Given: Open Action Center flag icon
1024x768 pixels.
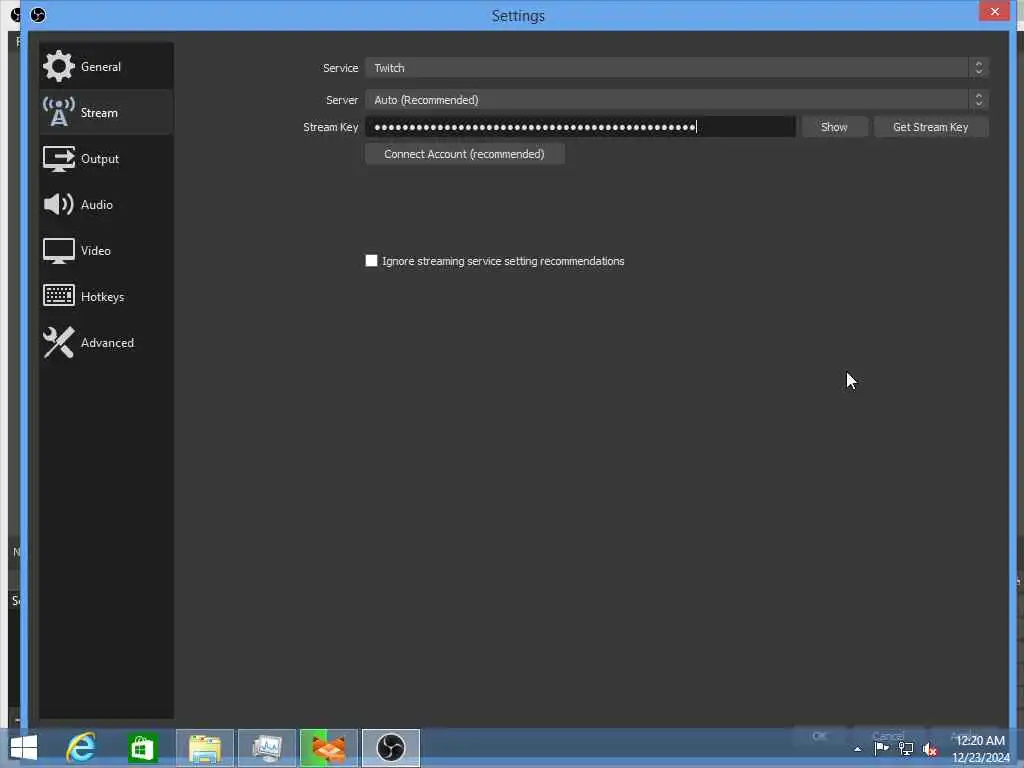Looking at the screenshot, I should click(882, 748).
